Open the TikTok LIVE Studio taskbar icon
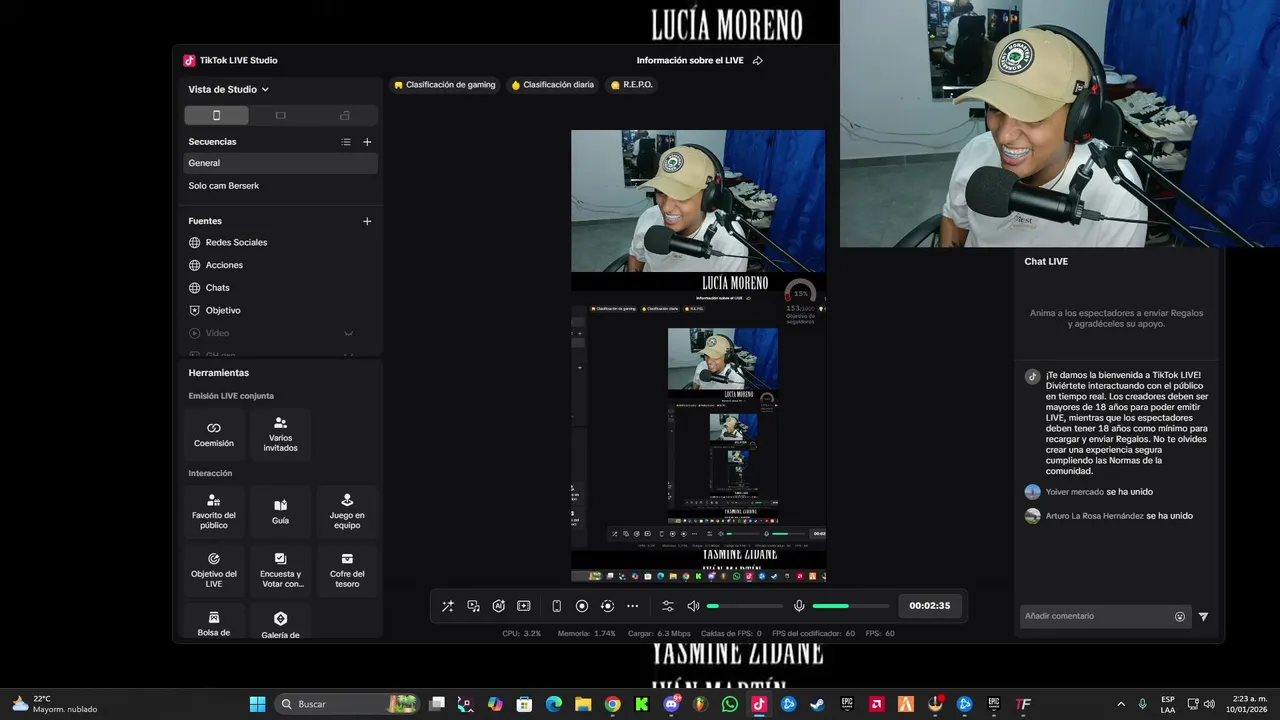The image size is (1280, 720). (x=759, y=704)
